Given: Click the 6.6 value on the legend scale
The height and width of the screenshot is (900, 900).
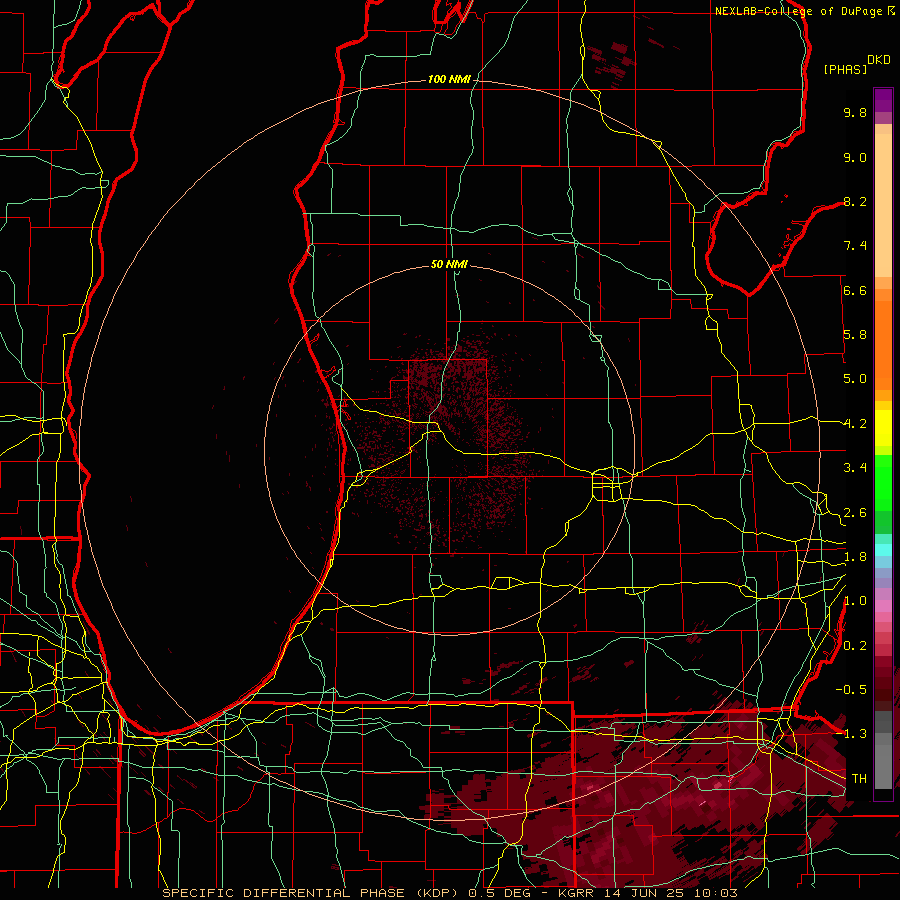Looking at the screenshot, I should pyautogui.click(x=855, y=290).
